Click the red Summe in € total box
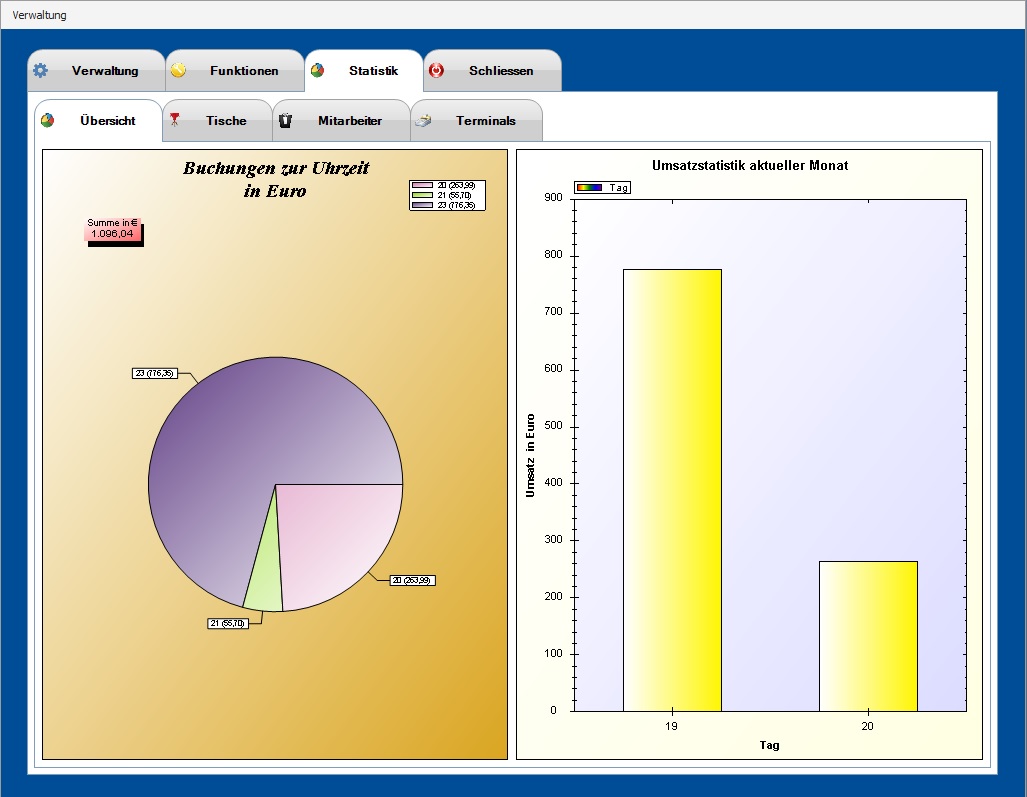The image size is (1027, 797). [x=112, y=229]
